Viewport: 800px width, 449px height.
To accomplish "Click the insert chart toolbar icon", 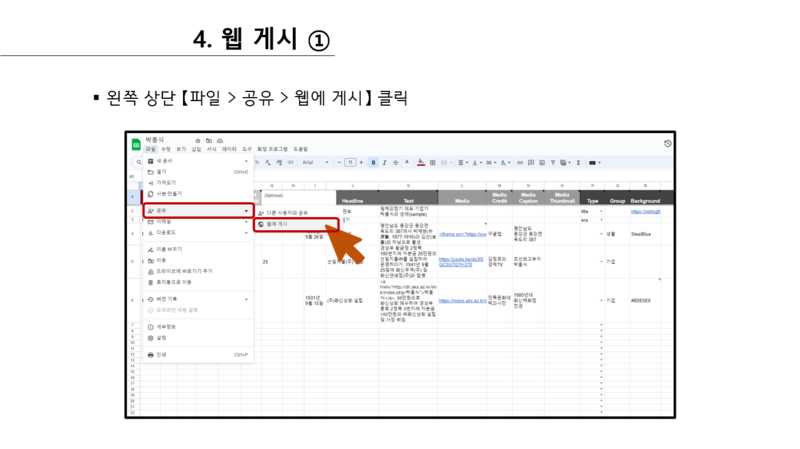I will point(542,163).
